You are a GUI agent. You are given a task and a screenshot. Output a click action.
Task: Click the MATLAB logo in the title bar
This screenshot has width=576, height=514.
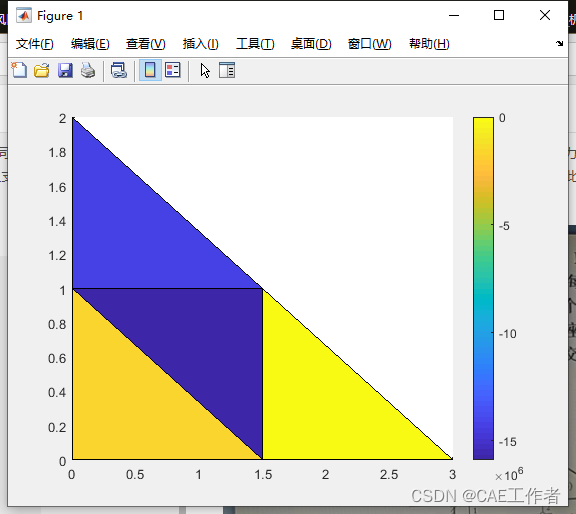pos(24,15)
